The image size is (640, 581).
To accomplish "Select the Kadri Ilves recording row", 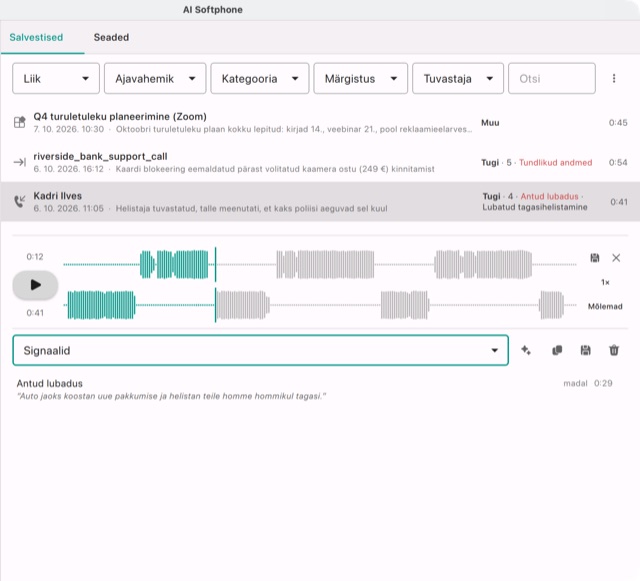I will point(320,202).
